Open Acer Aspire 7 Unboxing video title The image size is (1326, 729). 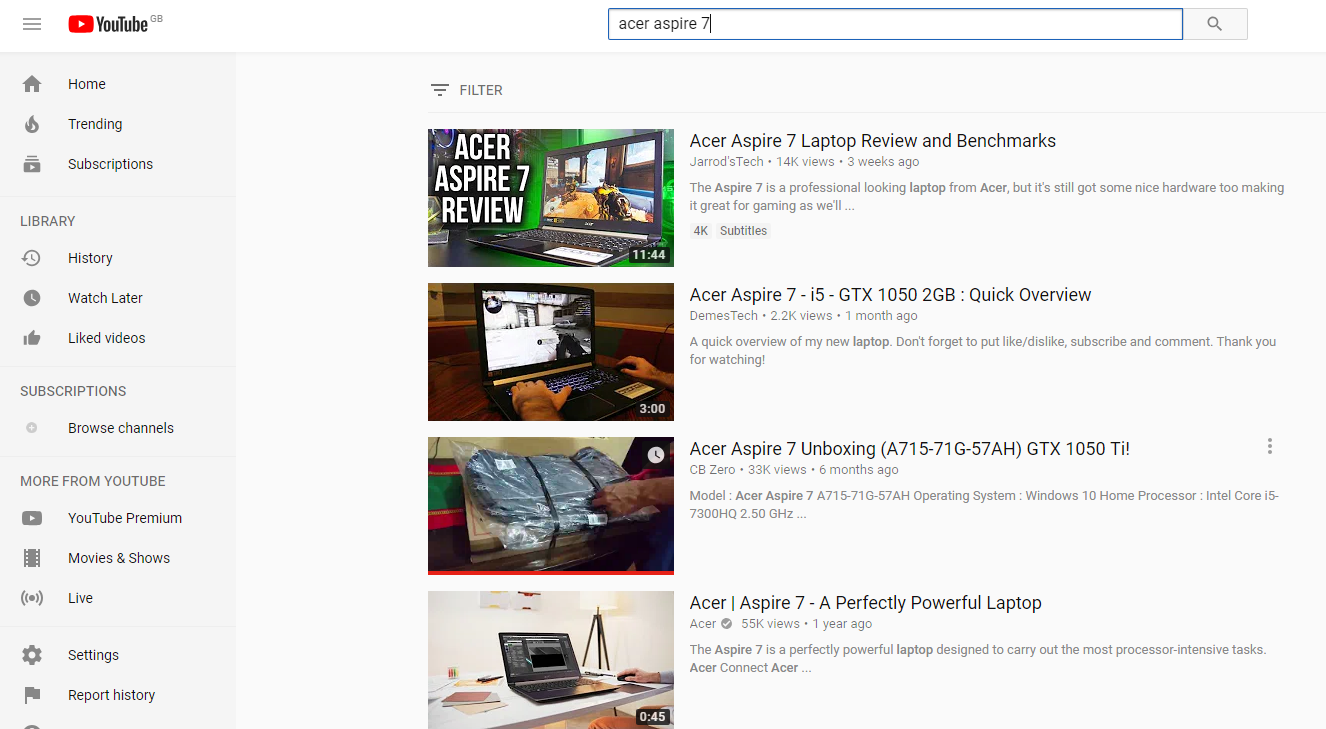(x=910, y=449)
